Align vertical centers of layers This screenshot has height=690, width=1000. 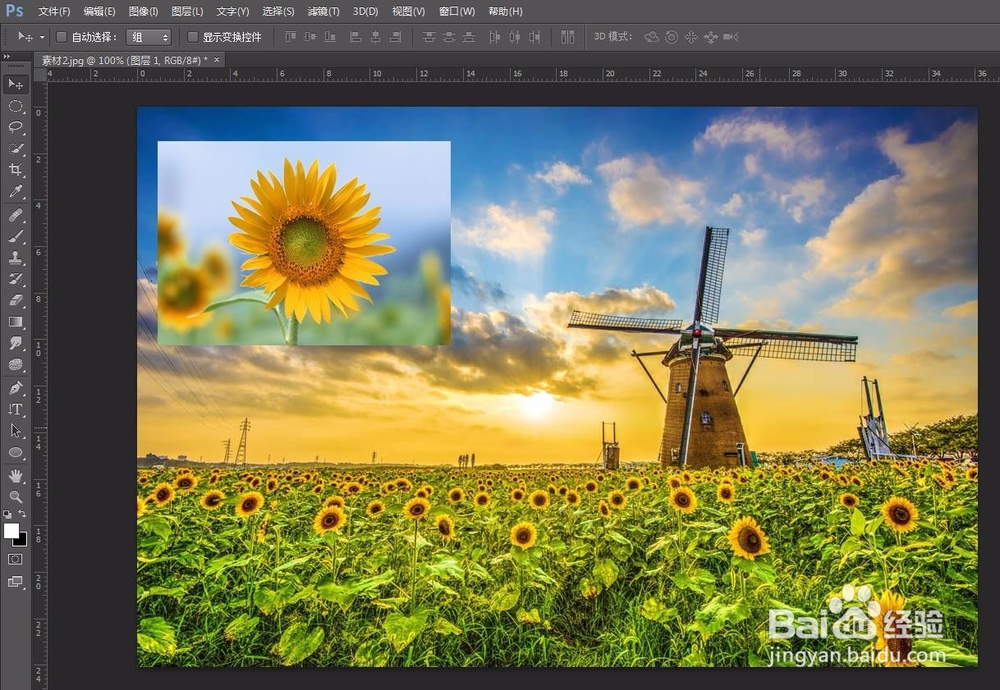pyautogui.click(x=310, y=37)
